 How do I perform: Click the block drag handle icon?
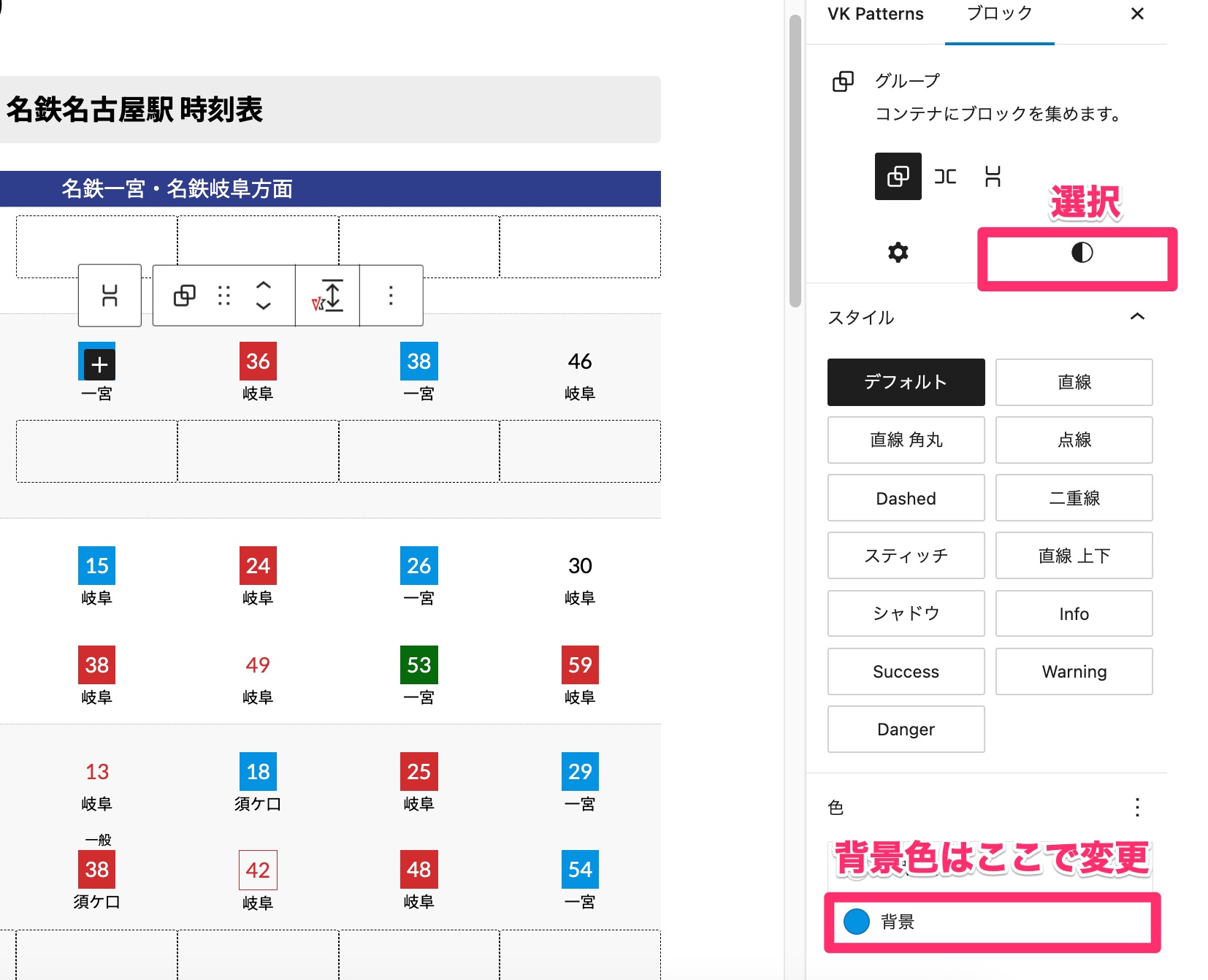[224, 295]
